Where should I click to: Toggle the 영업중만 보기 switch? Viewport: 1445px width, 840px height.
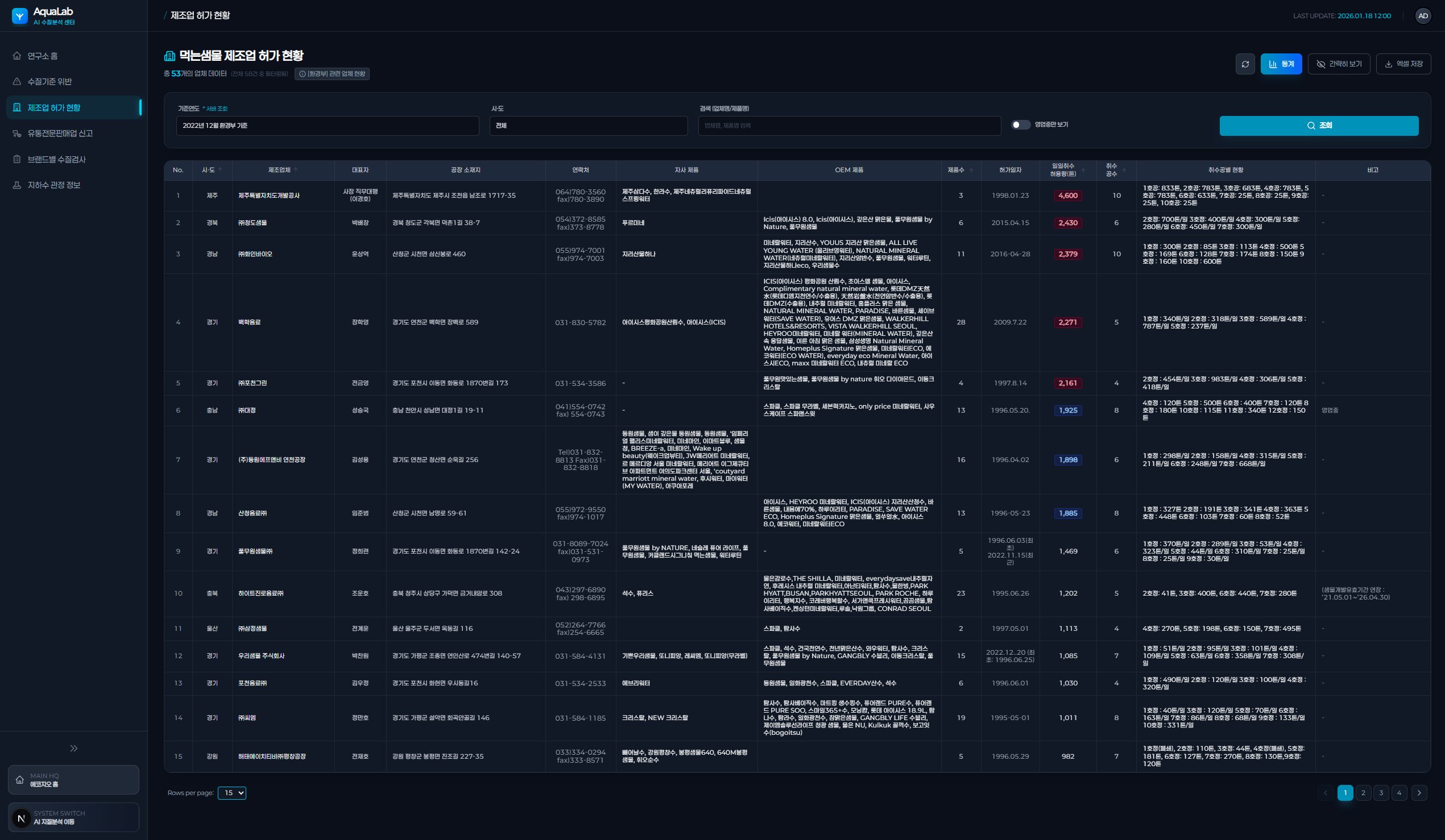(1021, 125)
